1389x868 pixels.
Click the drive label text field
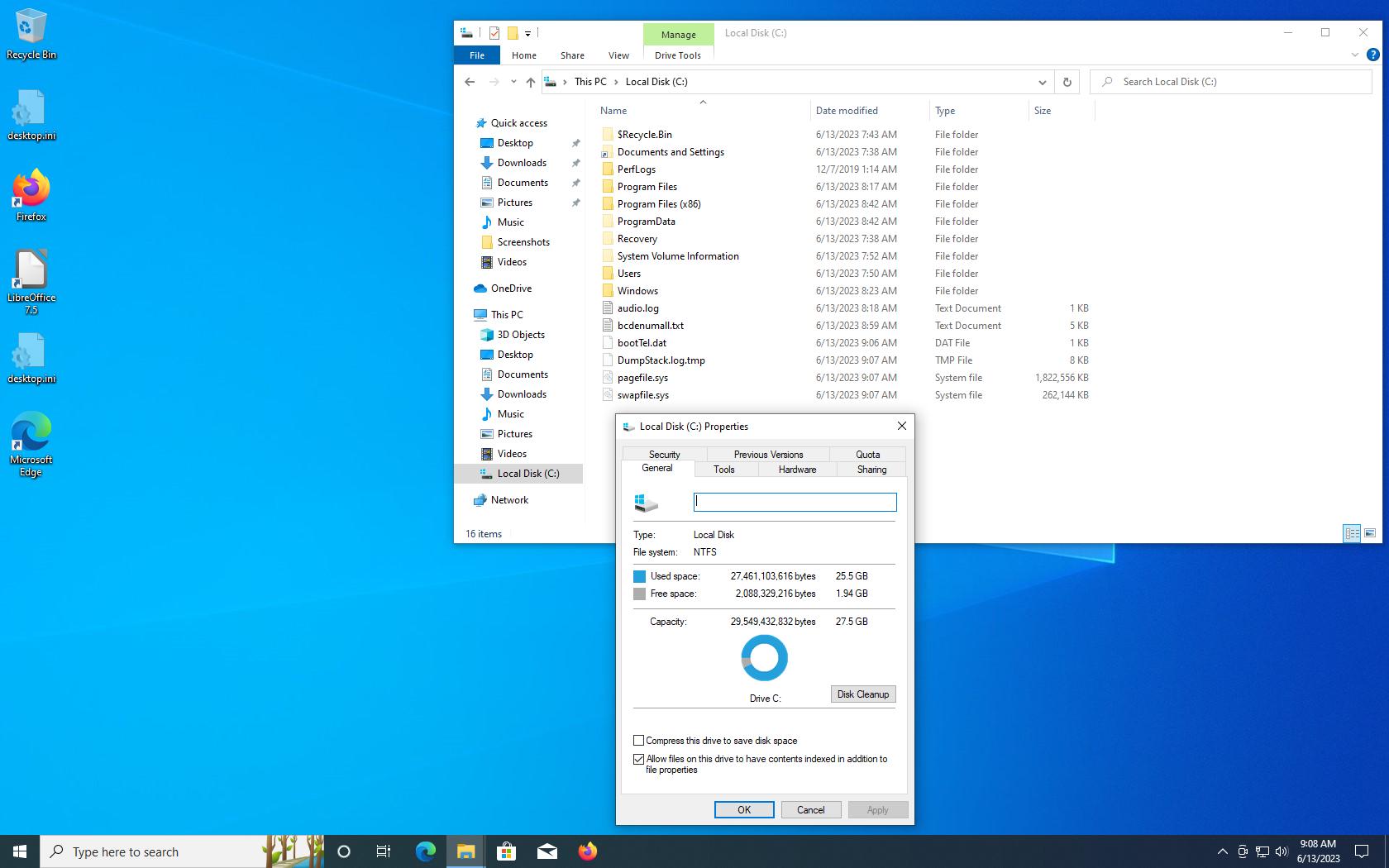(x=795, y=502)
